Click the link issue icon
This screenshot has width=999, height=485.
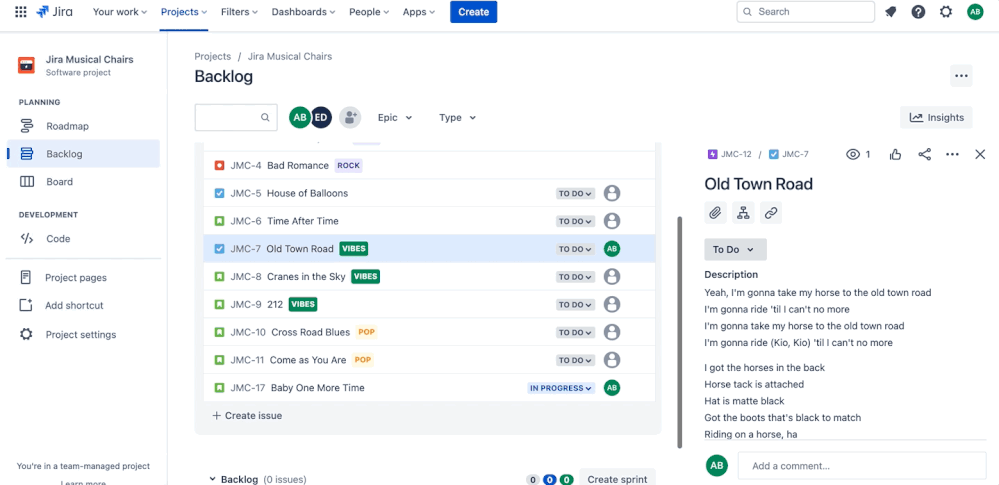771,213
